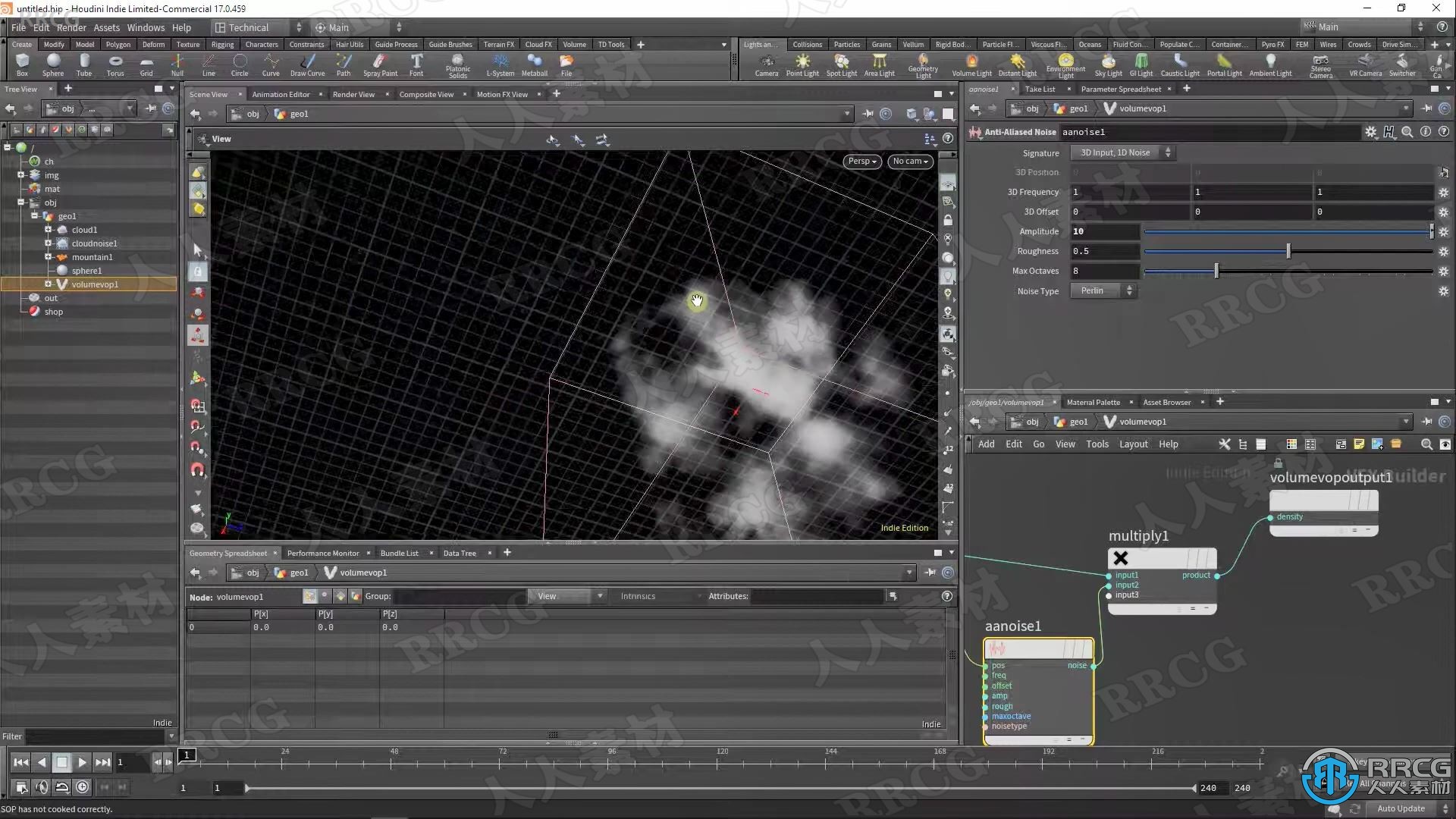Click the Add button in node editor
The height and width of the screenshot is (819, 1456).
(986, 444)
